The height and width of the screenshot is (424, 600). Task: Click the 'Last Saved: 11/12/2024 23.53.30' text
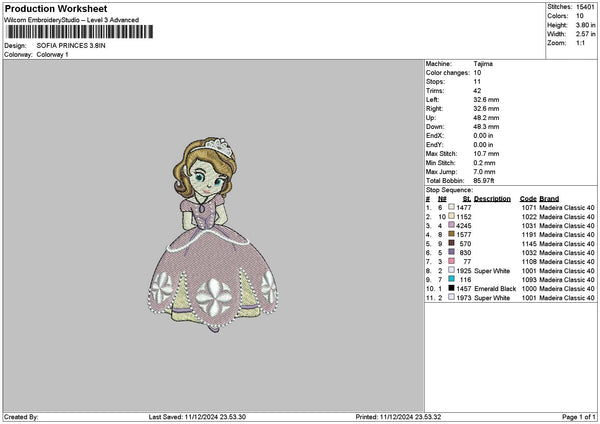197,417
